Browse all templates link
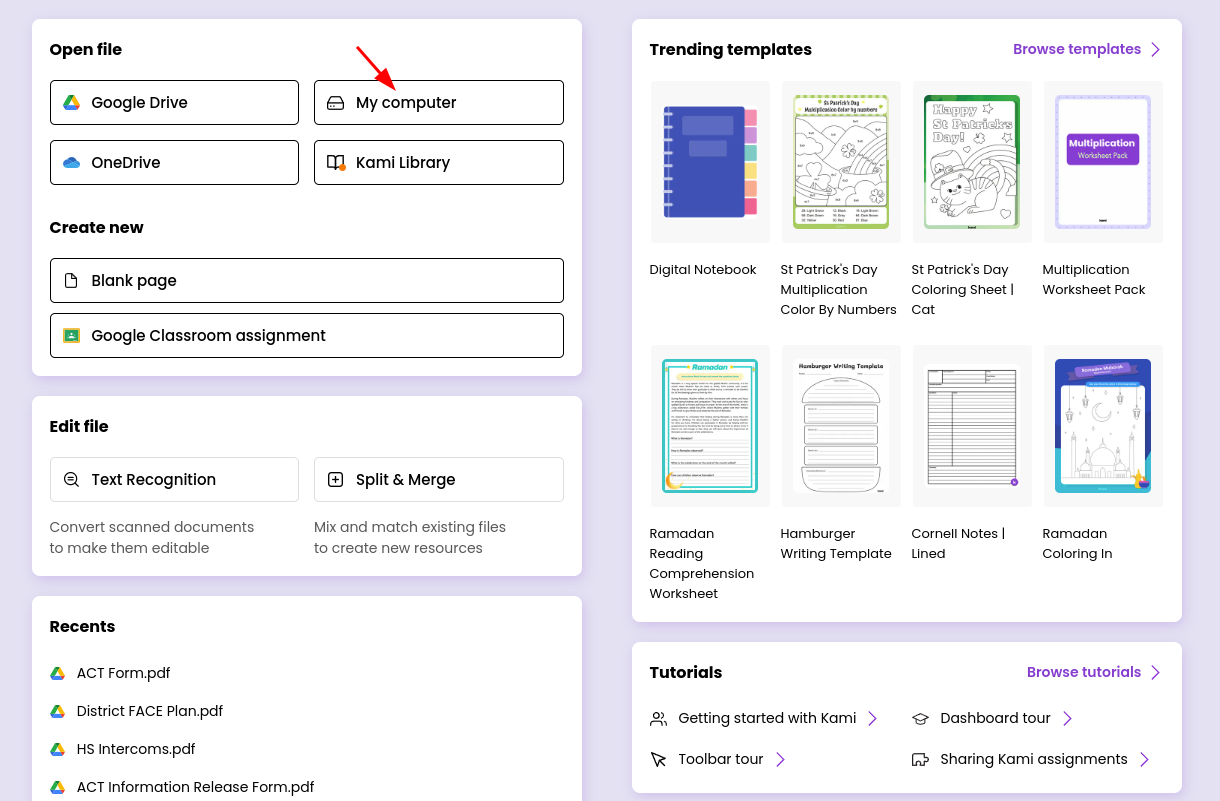The width and height of the screenshot is (1220, 801). (x=1077, y=50)
